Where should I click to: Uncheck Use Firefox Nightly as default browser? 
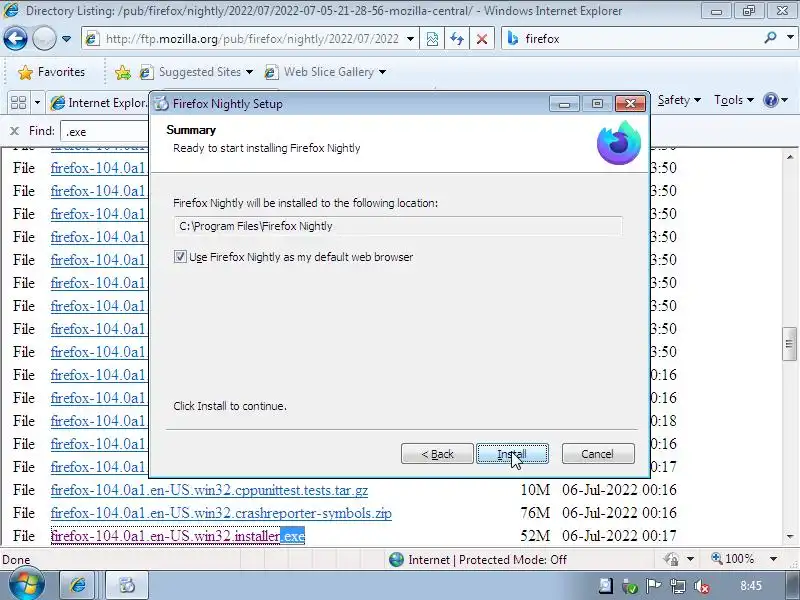180,257
